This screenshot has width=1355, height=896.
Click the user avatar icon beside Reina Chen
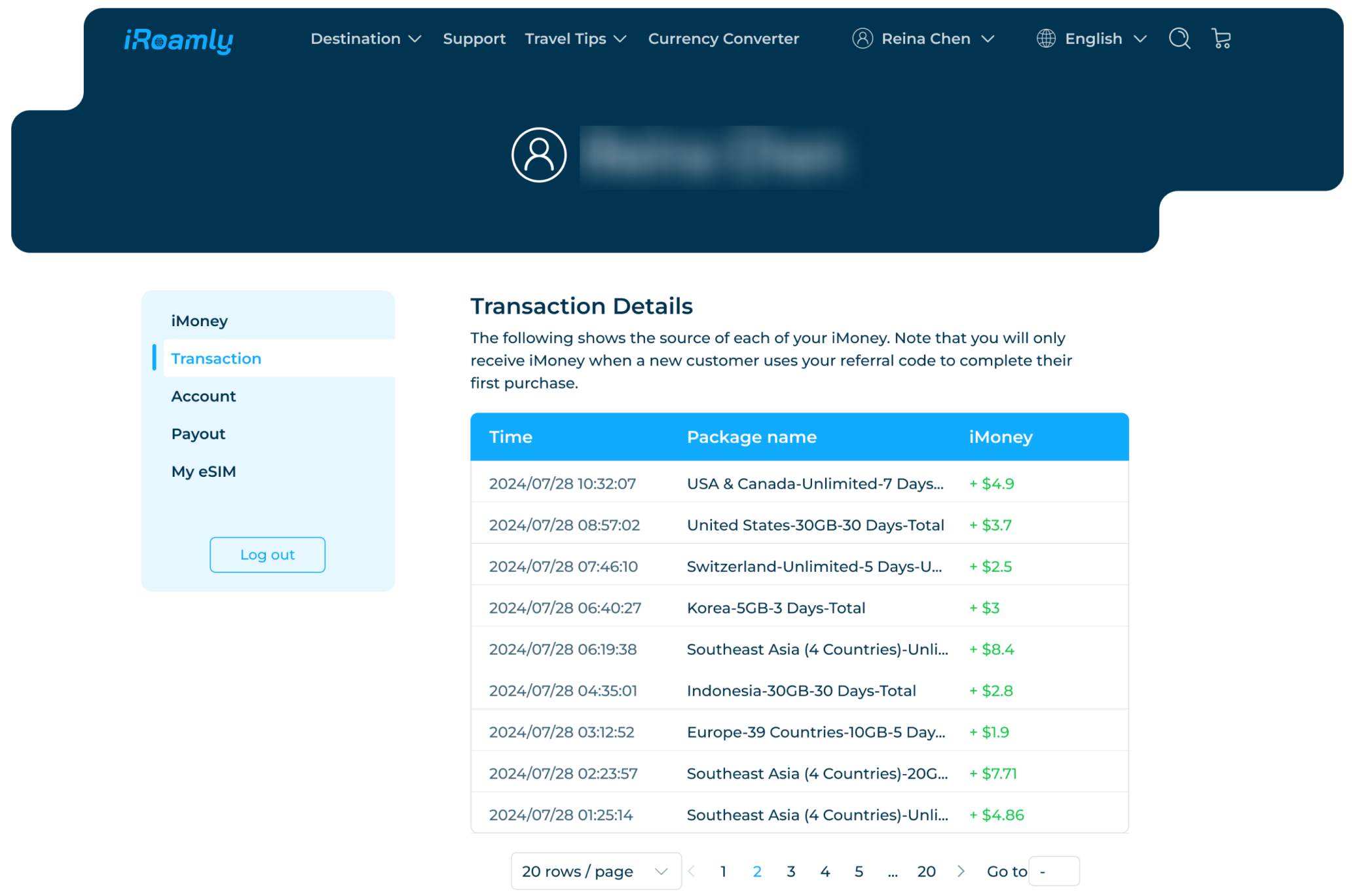pos(863,39)
